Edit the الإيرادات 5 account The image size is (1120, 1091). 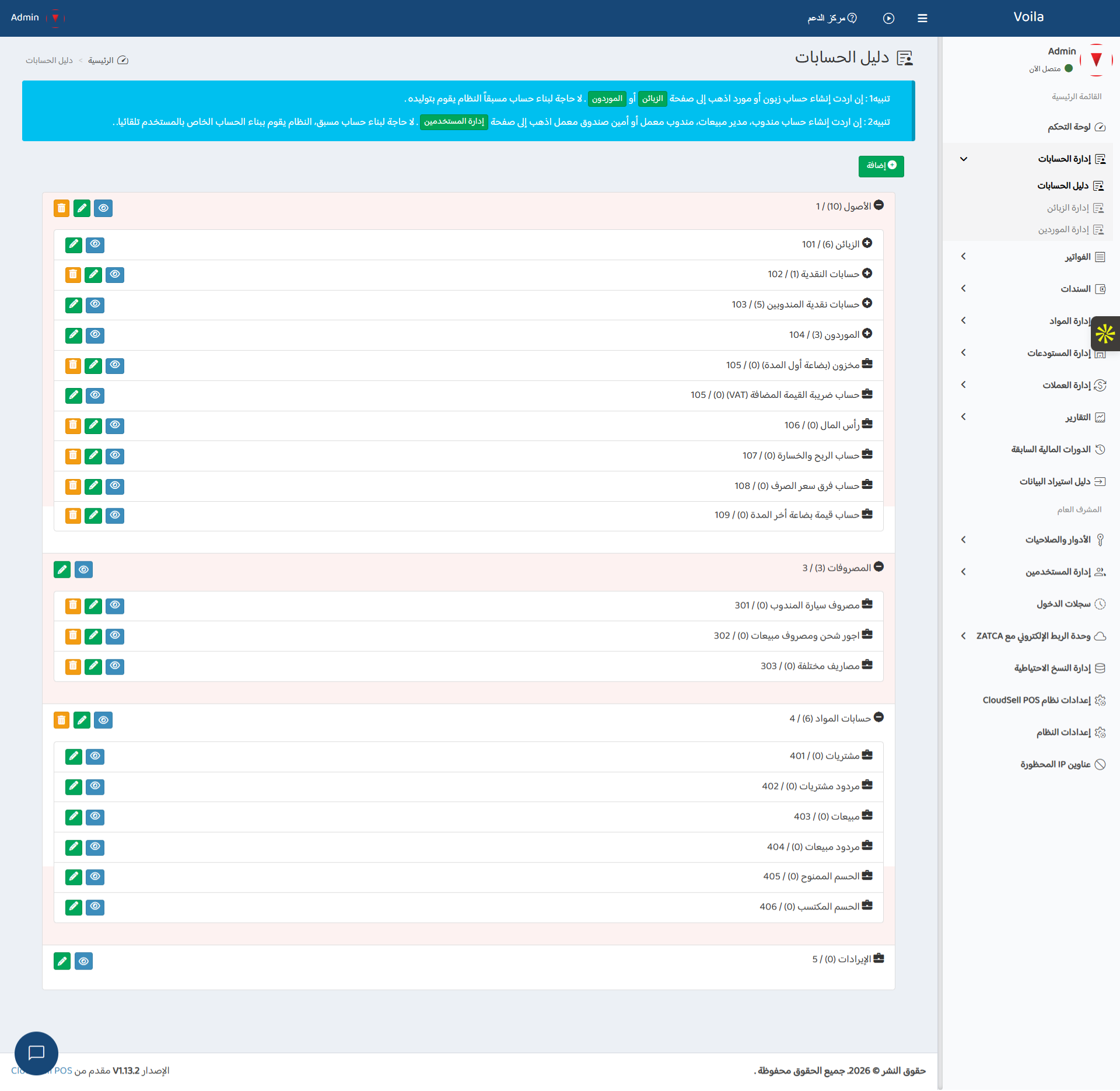coord(62,961)
